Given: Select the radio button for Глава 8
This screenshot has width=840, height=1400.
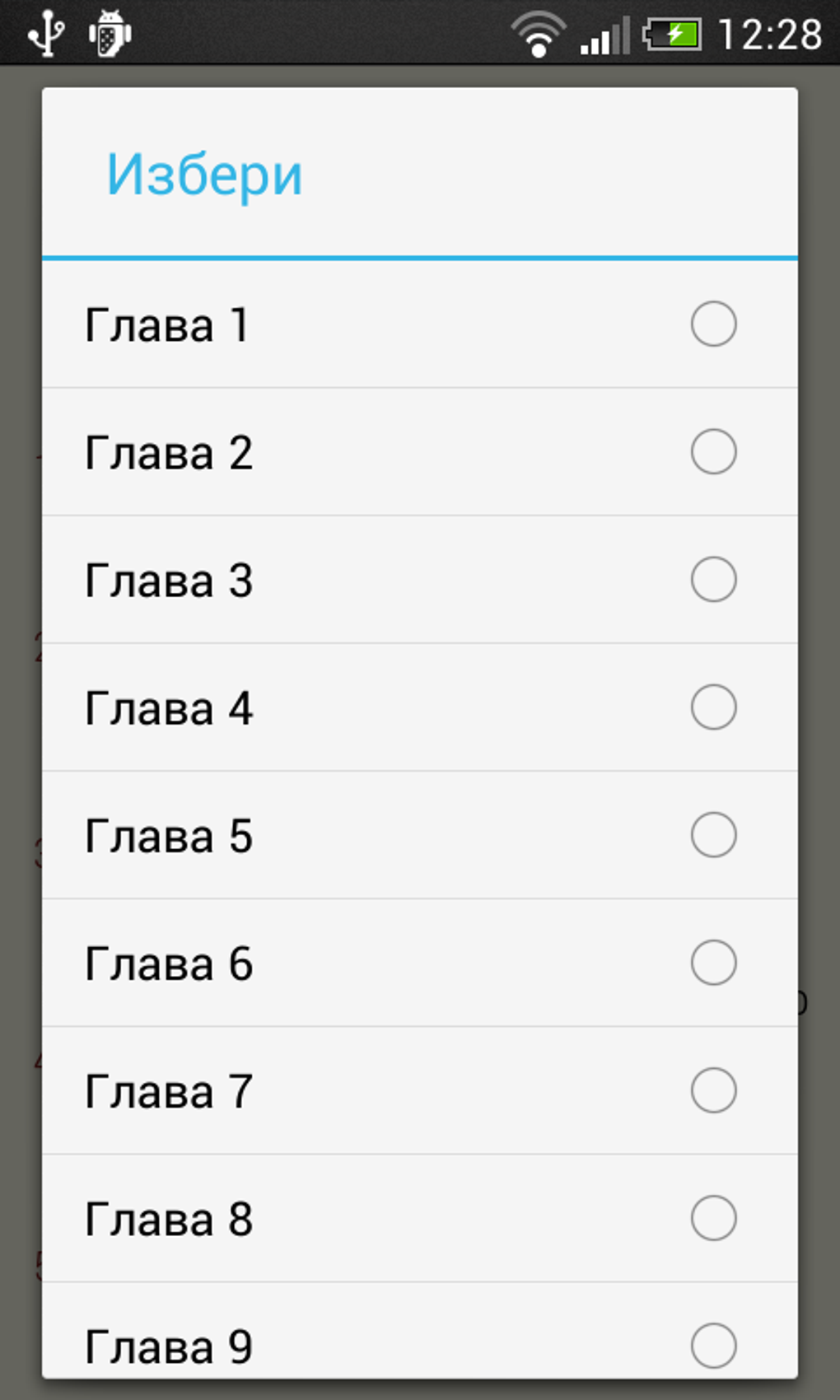Looking at the screenshot, I should pyautogui.click(x=713, y=1218).
